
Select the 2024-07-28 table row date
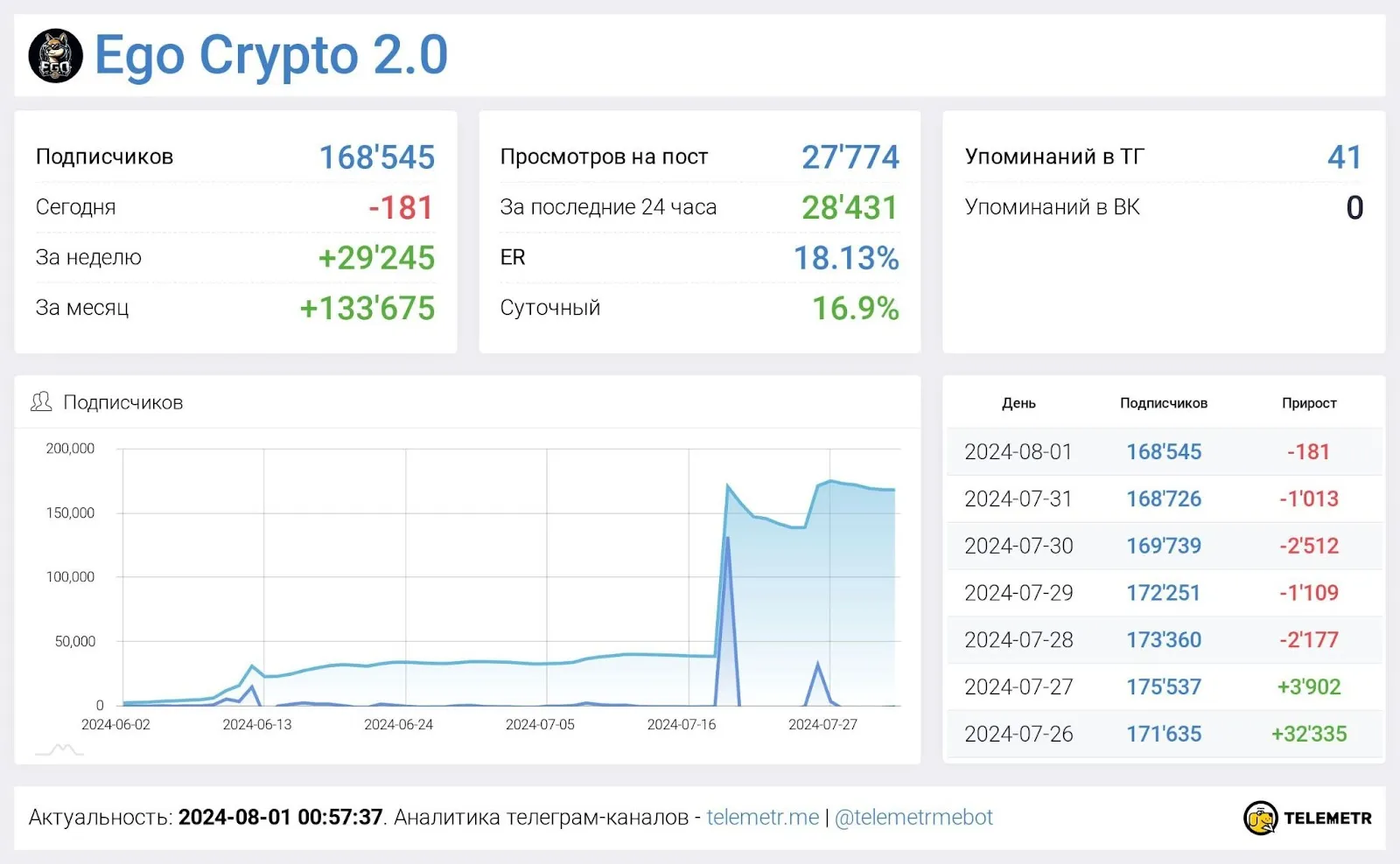[x=1018, y=640]
